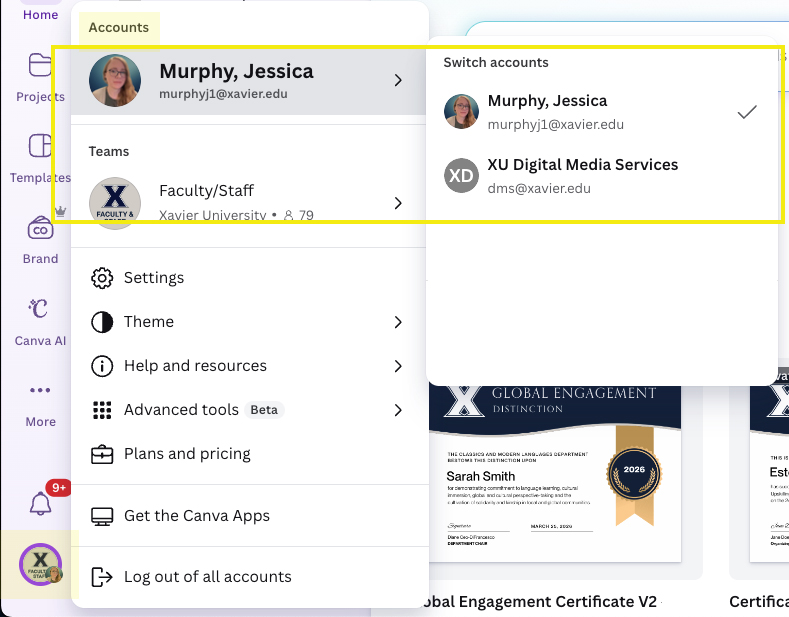Open Advanced tools menu item
The height and width of the screenshot is (617, 789).
pos(250,410)
